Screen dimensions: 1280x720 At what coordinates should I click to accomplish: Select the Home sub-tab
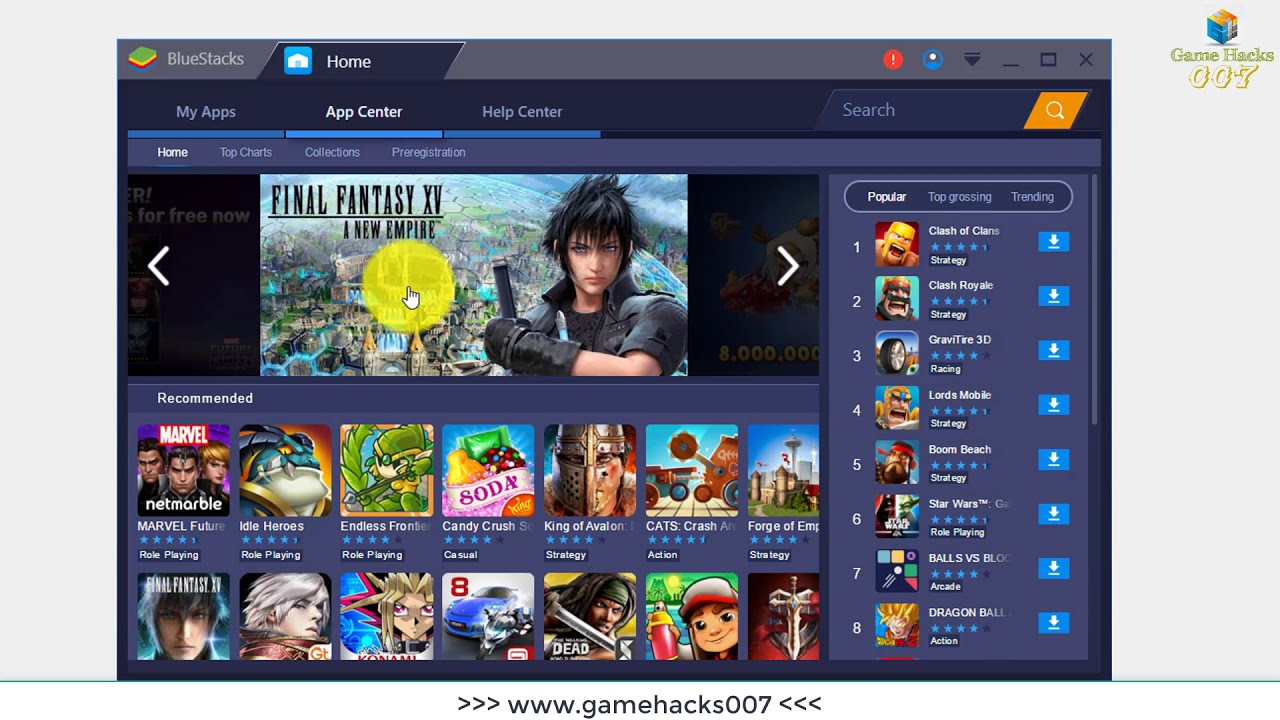pos(172,152)
